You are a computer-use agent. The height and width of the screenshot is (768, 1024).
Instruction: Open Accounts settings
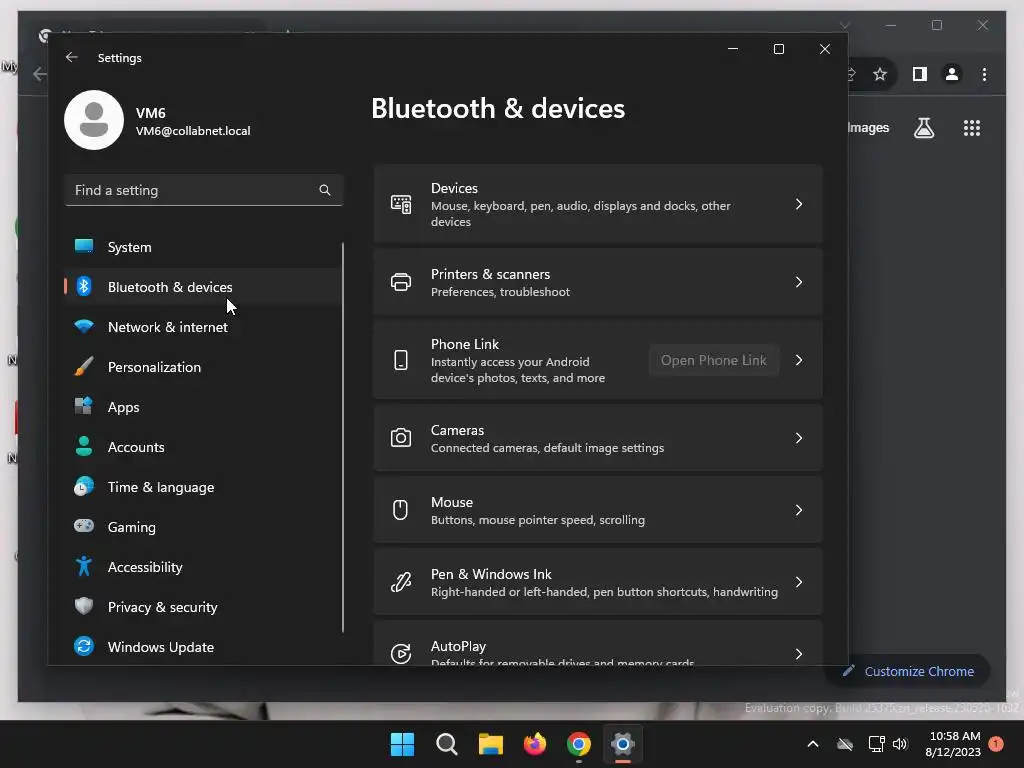[203, 447]
